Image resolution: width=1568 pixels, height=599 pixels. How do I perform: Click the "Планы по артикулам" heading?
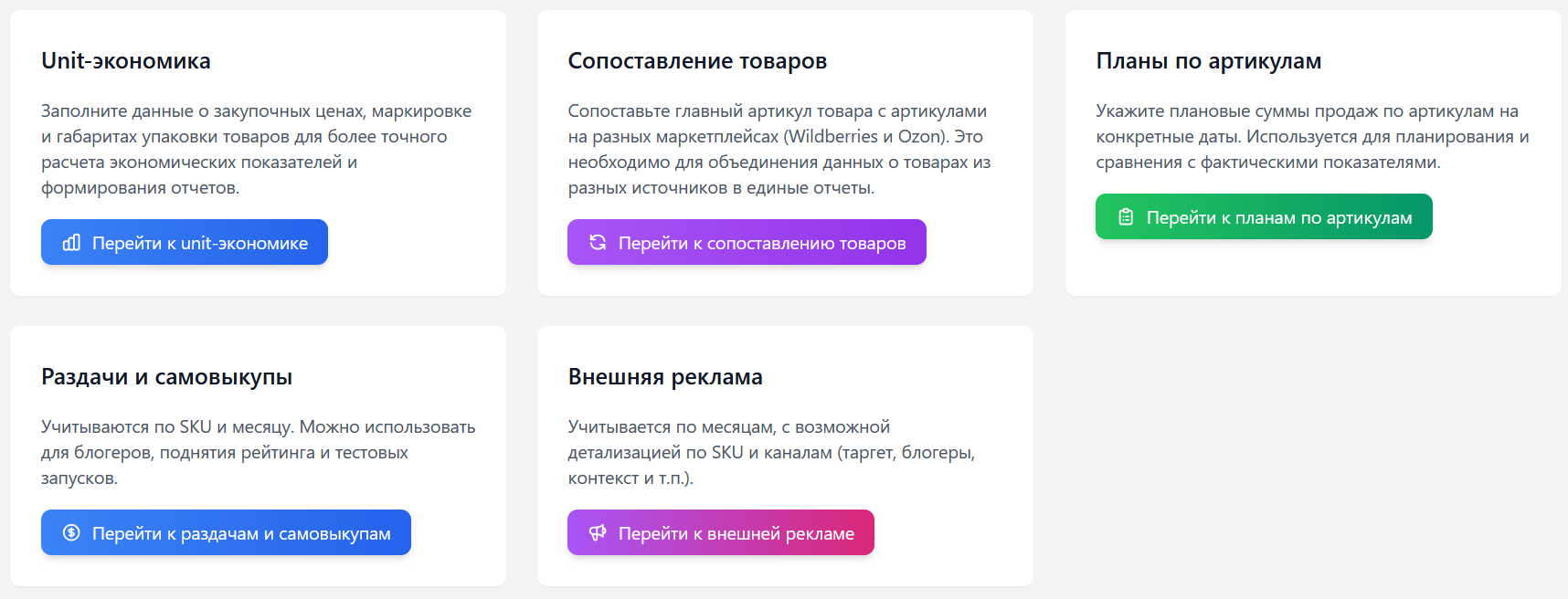coord(1209,60)
